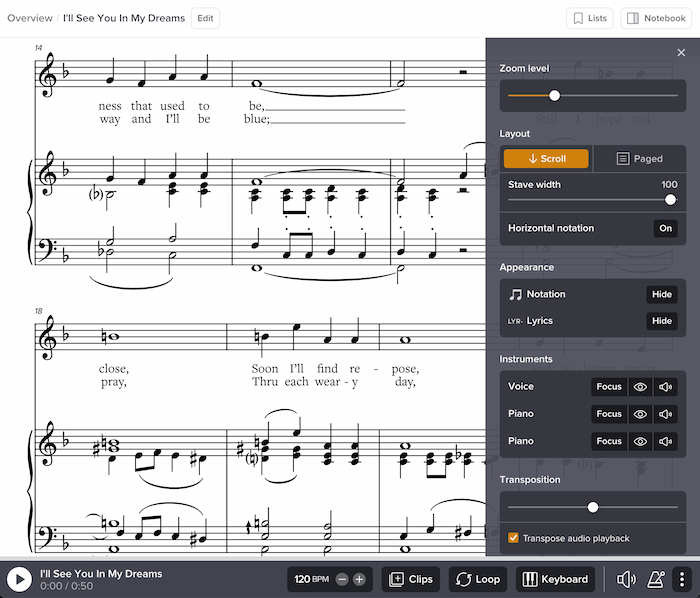Screen dimensions: 700x598
Task: Click the volume speaker icon in player bar
Action: pos(626,579)
